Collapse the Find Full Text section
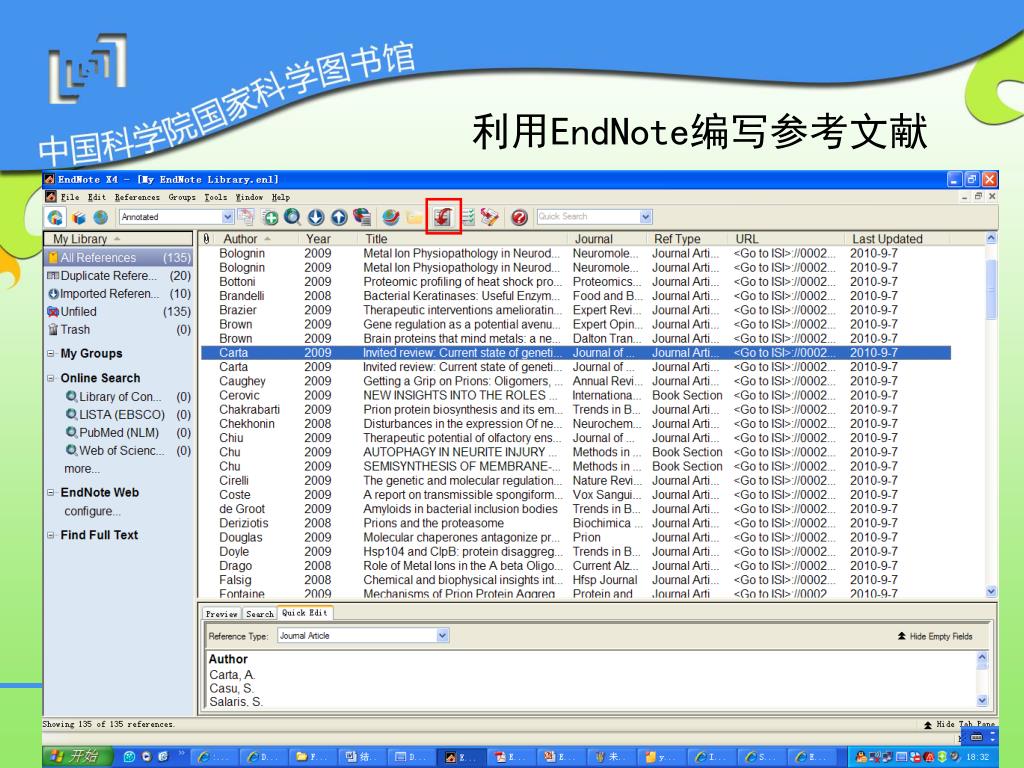The height and width of the screenshot is (768, 1024). [x=51, y=535]
